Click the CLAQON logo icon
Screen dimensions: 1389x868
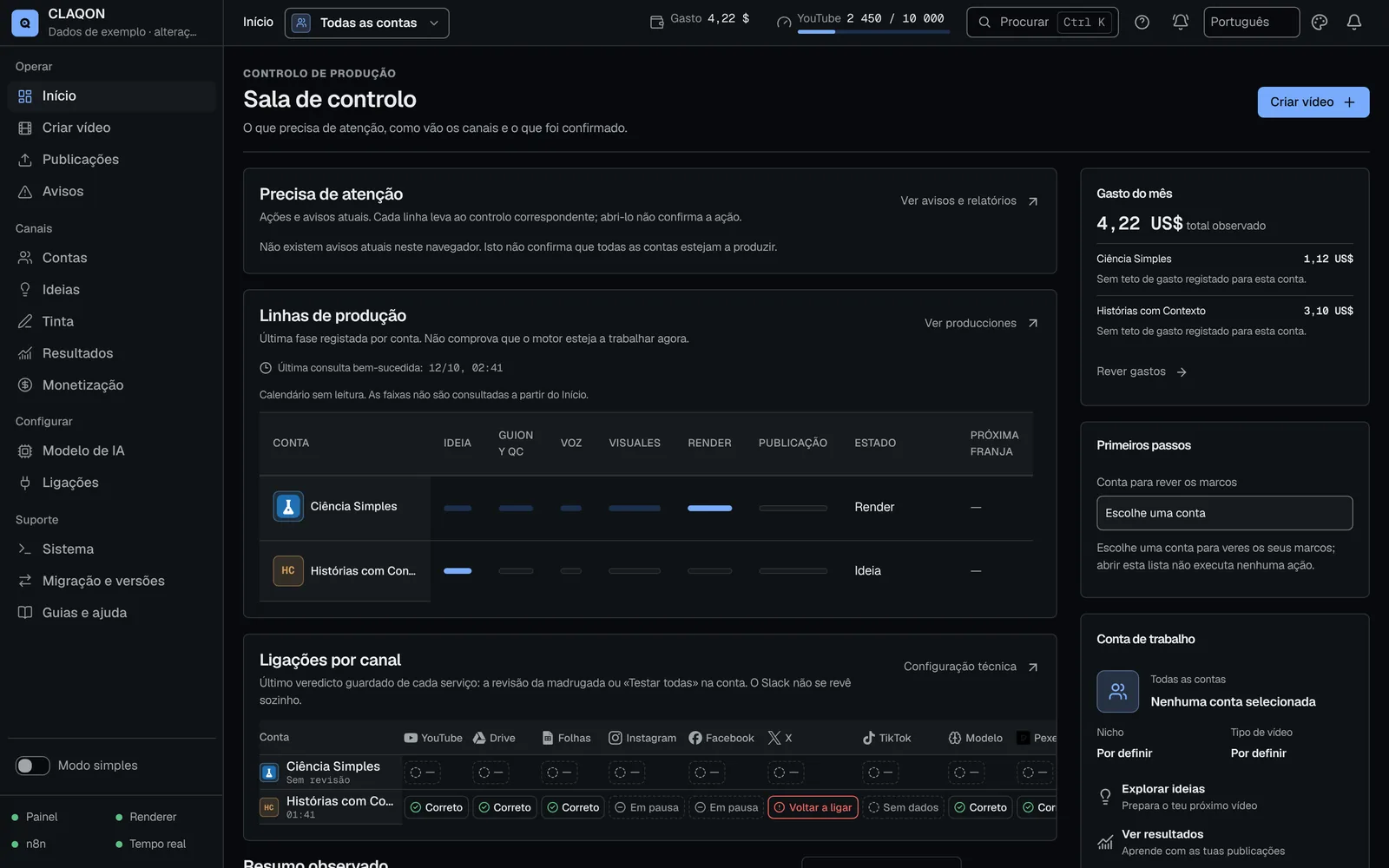[24, 23]
